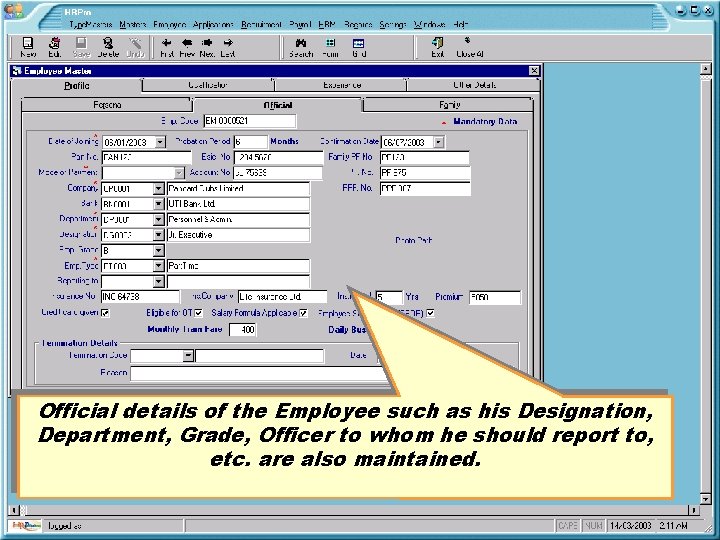The height and width of the screenshot is (540, 720).
Task: Select the Official sub-tab
Action: click(x=278, y=105)
